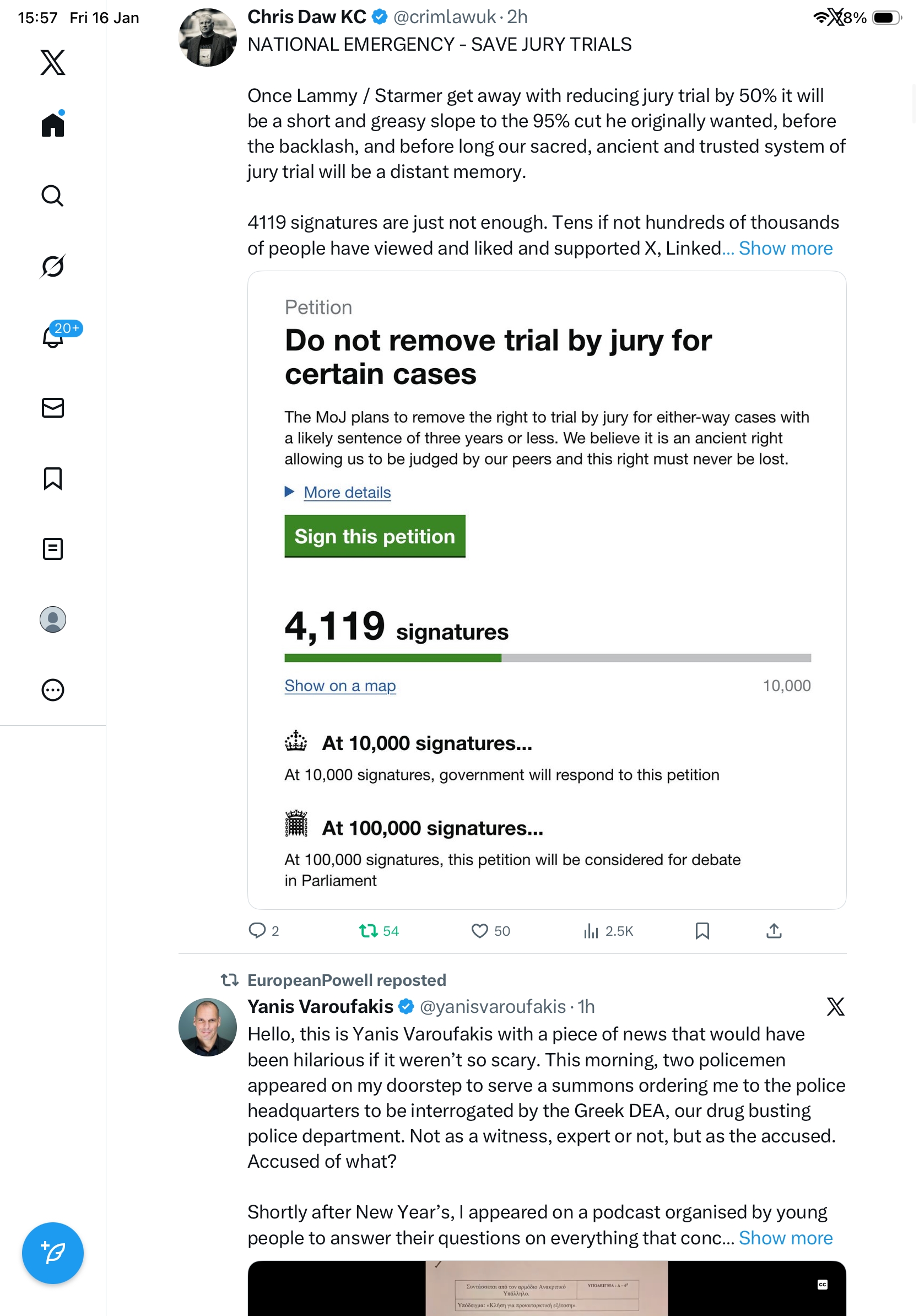Repost Chris Daw's petition post
The image size is (919, 1316).
click(368, 931)
